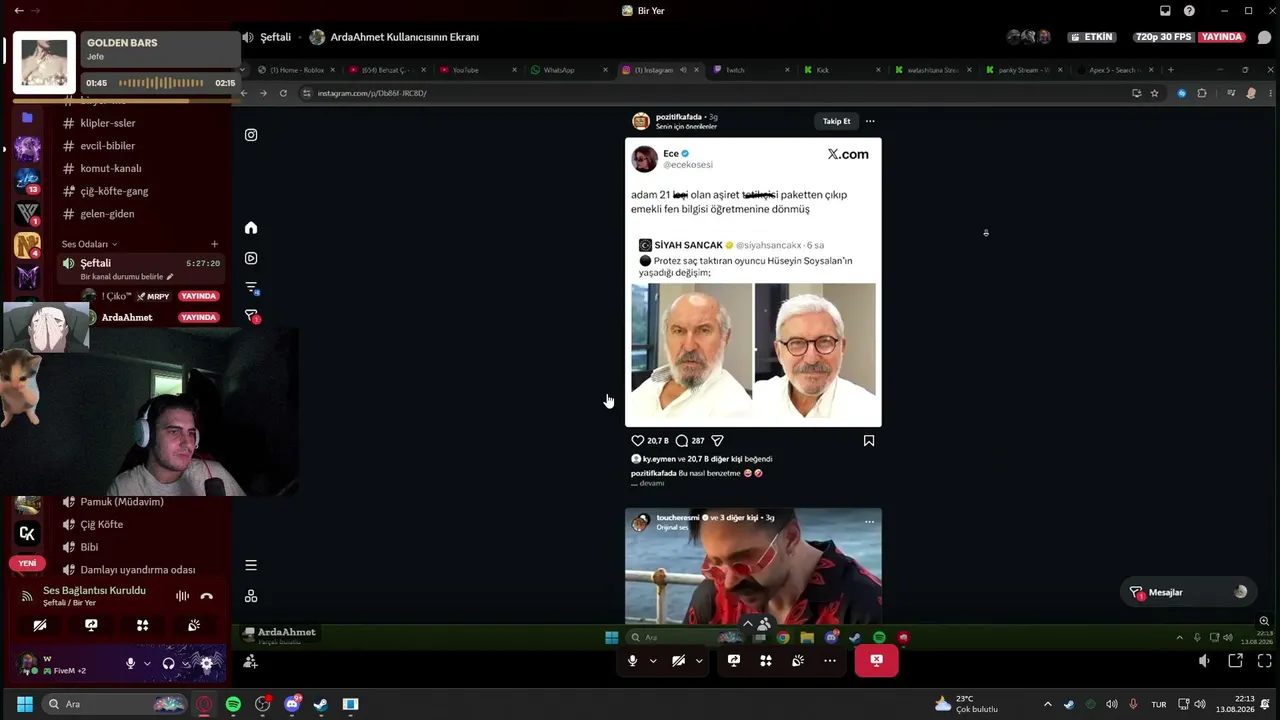
Task: Open chat bubble icon beside YAYINDA badge
Action: [1264, 37]
